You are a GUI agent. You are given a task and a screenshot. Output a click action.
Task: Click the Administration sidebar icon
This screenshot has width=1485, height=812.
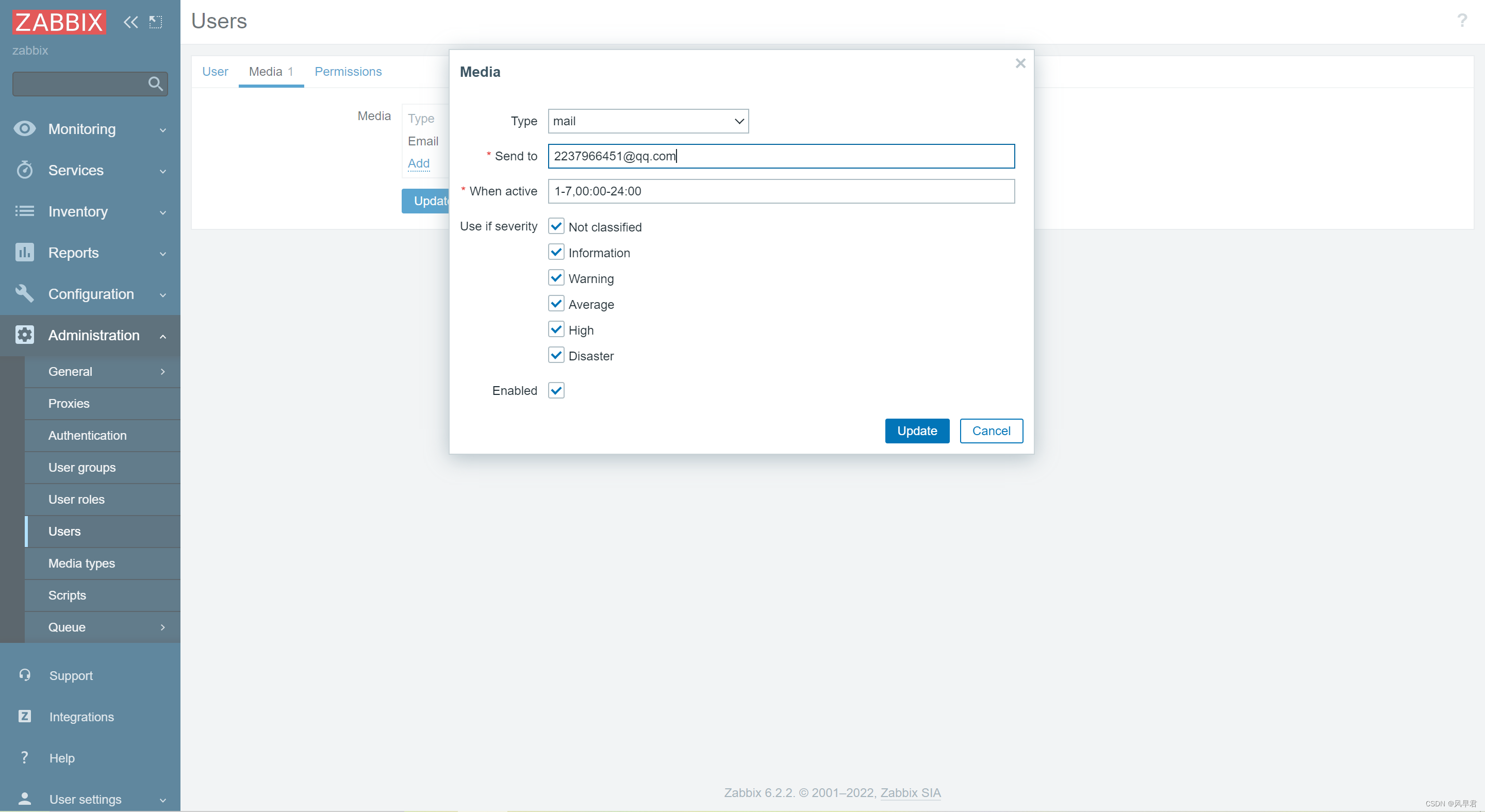click(x=25, y=335)
